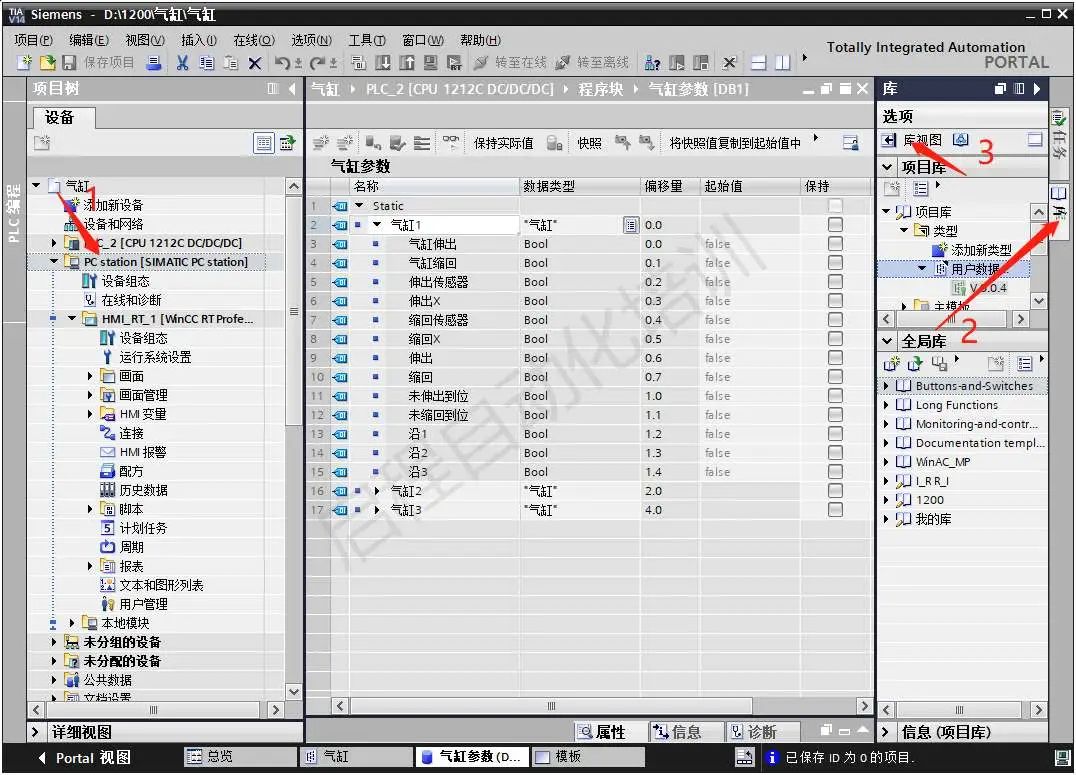Click 快照 snapshot button
Viewport: 1076px width, 775px height.
tap(589, 143)
